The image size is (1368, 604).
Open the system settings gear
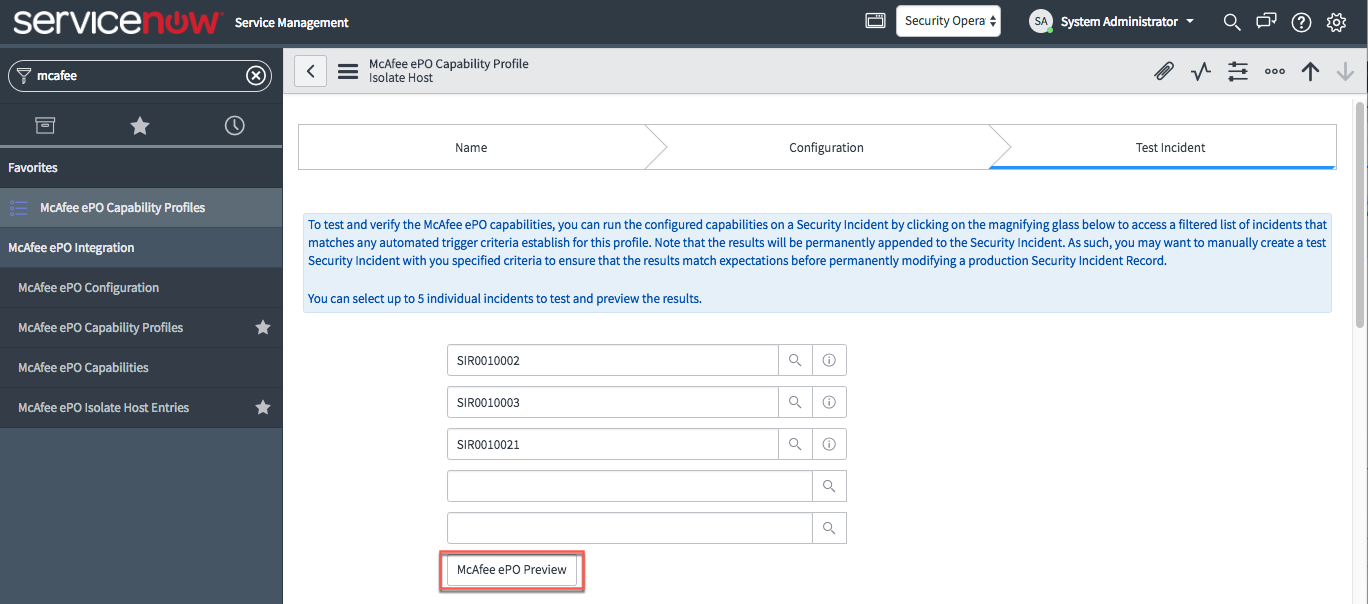point(1336,22)
